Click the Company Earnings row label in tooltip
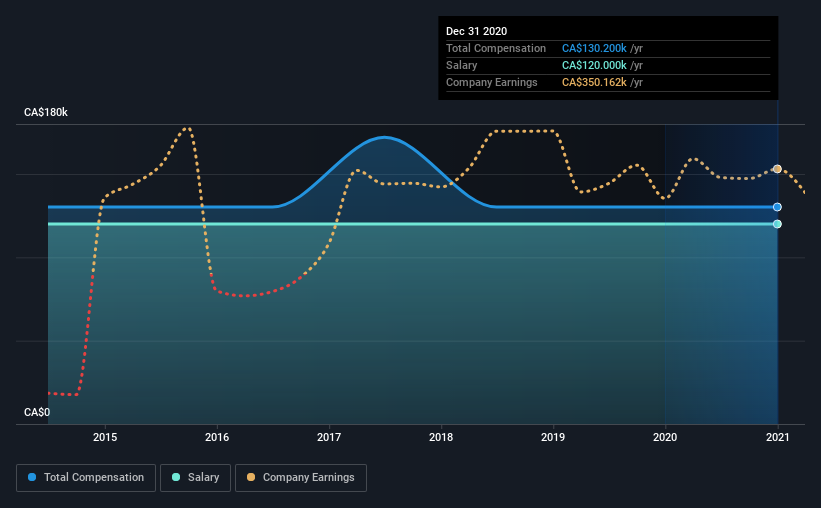 click(492, 82)
